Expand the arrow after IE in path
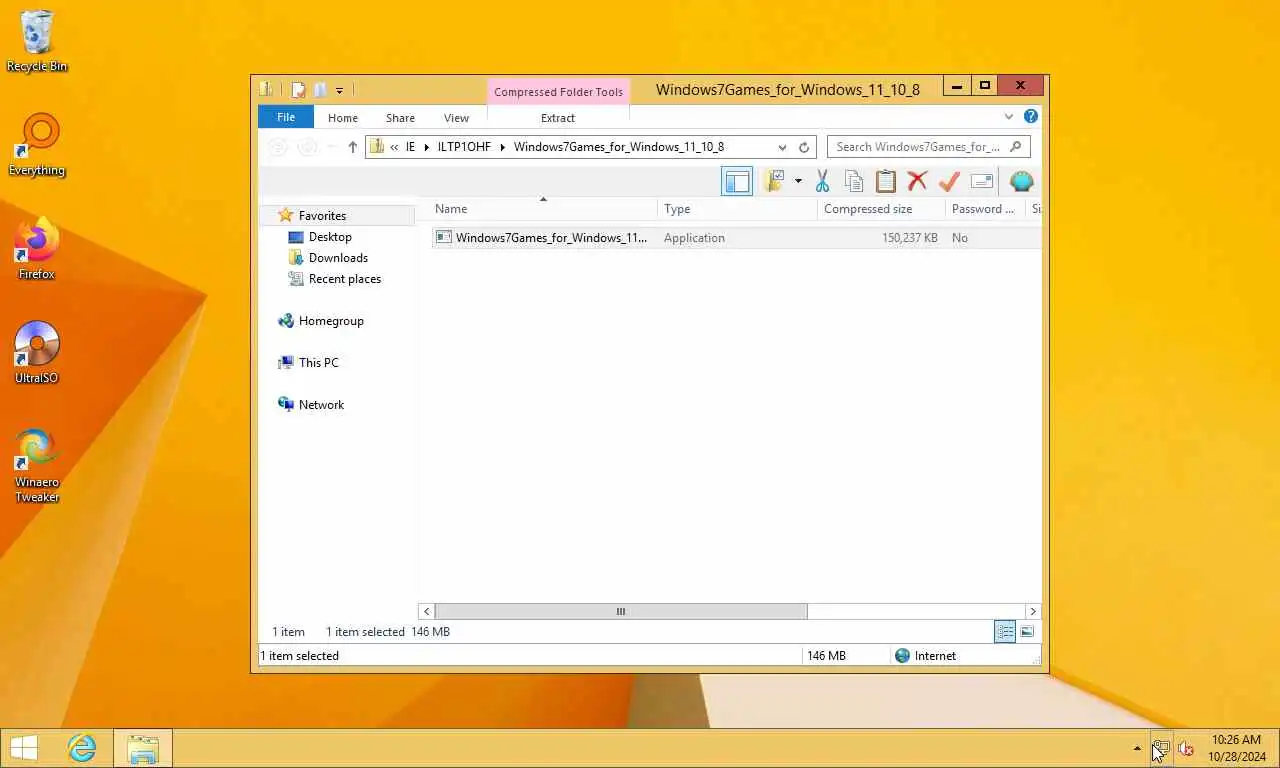The image size is (1280, 768). [427, 147]
